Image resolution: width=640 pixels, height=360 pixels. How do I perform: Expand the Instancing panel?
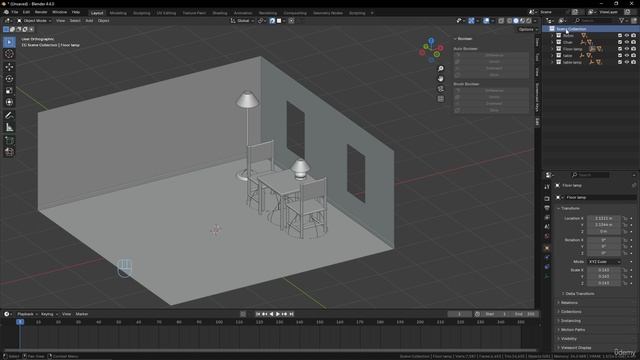tap(571, 321)
